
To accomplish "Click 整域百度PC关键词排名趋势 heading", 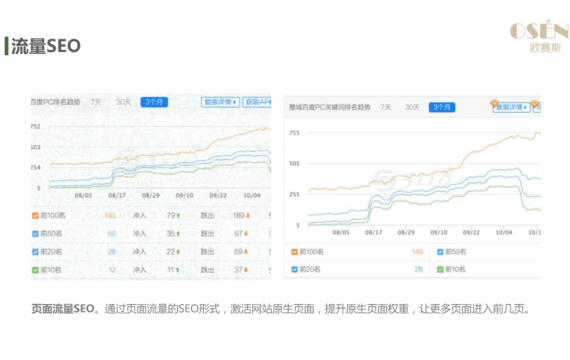I will click(330, 107).
